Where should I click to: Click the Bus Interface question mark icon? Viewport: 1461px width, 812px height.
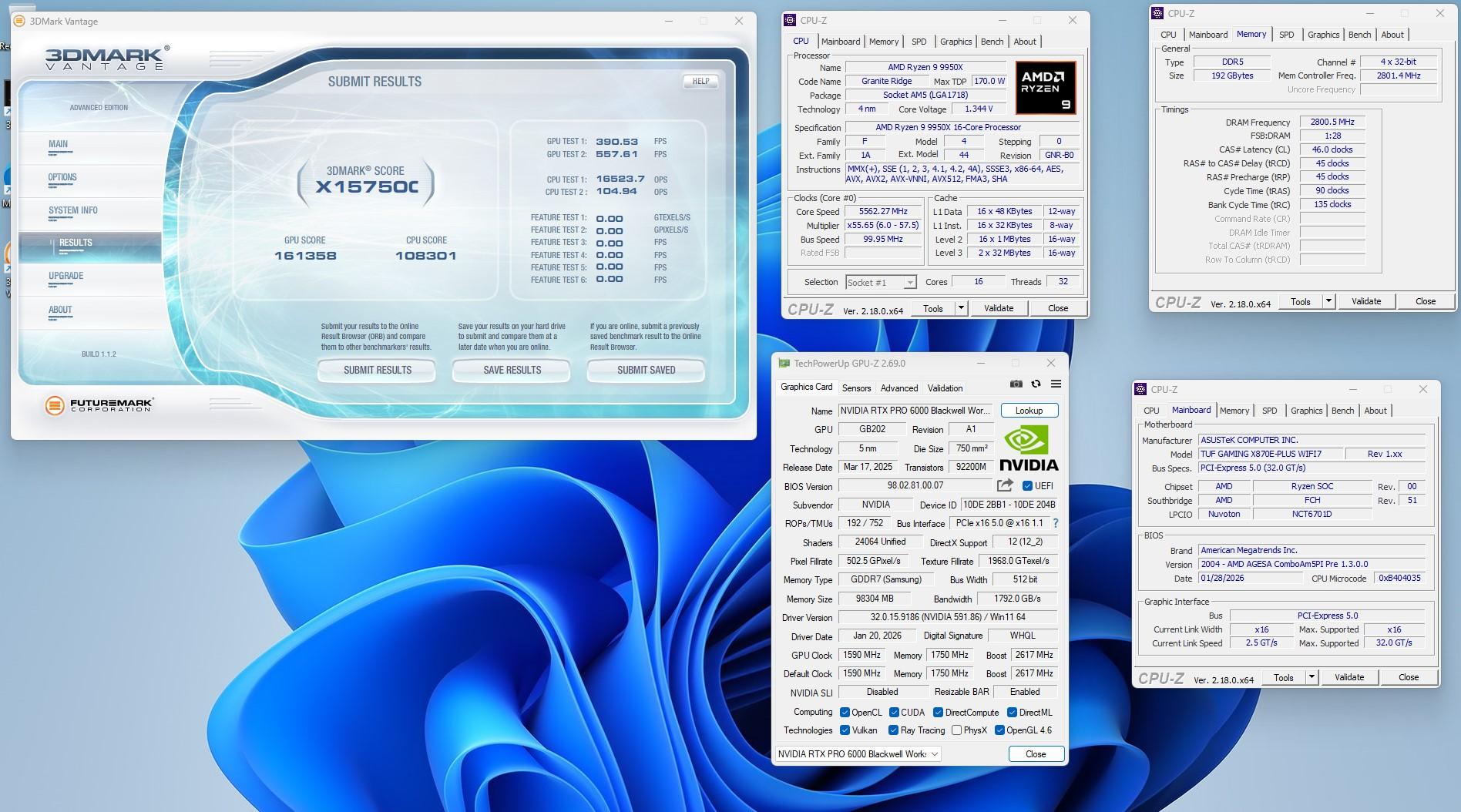1055,523
